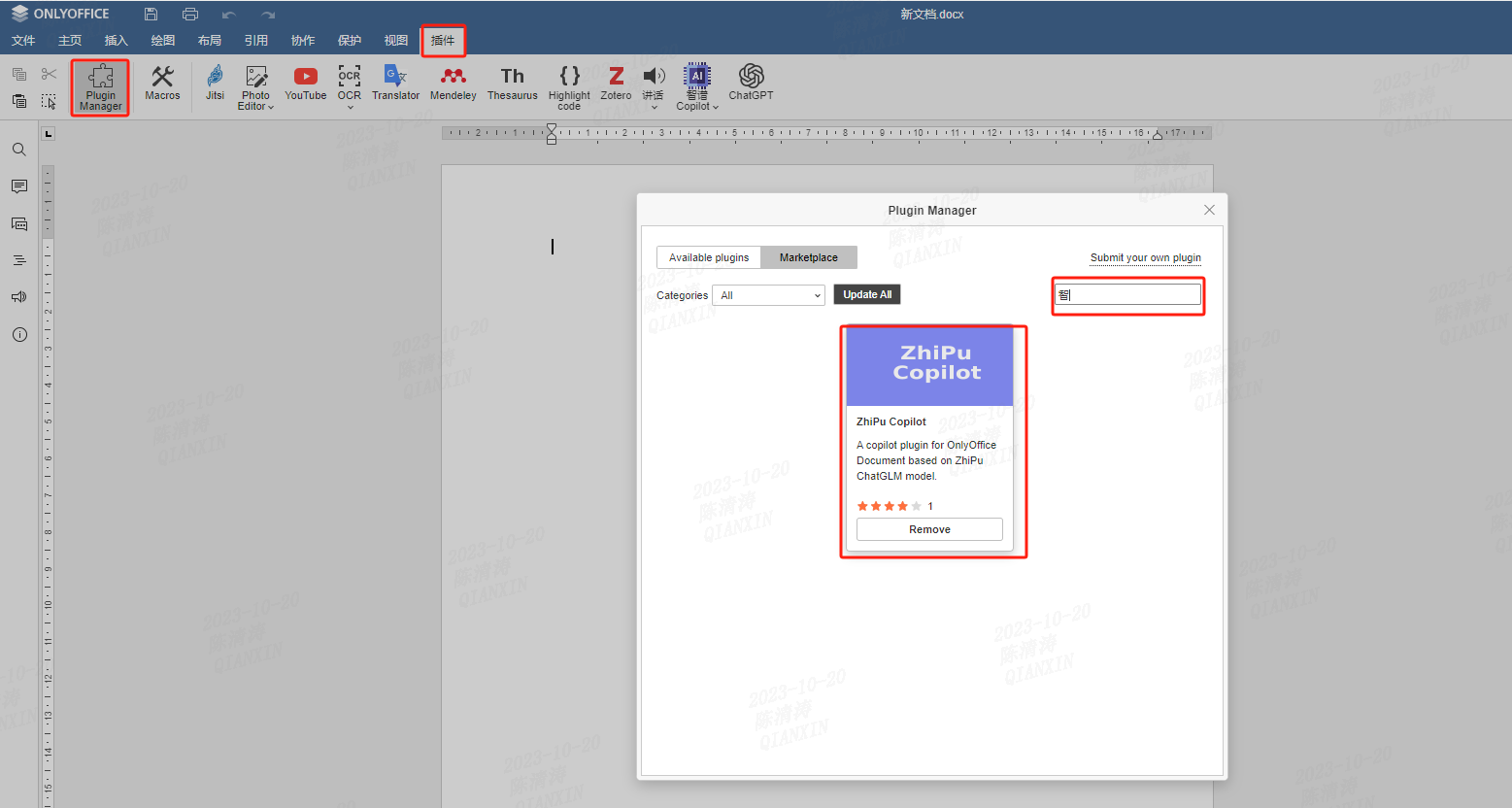The width and height of the screenshot is (1512, 808).
Task: Switch to the 协作 tab
Action: (x=303, y=41)
